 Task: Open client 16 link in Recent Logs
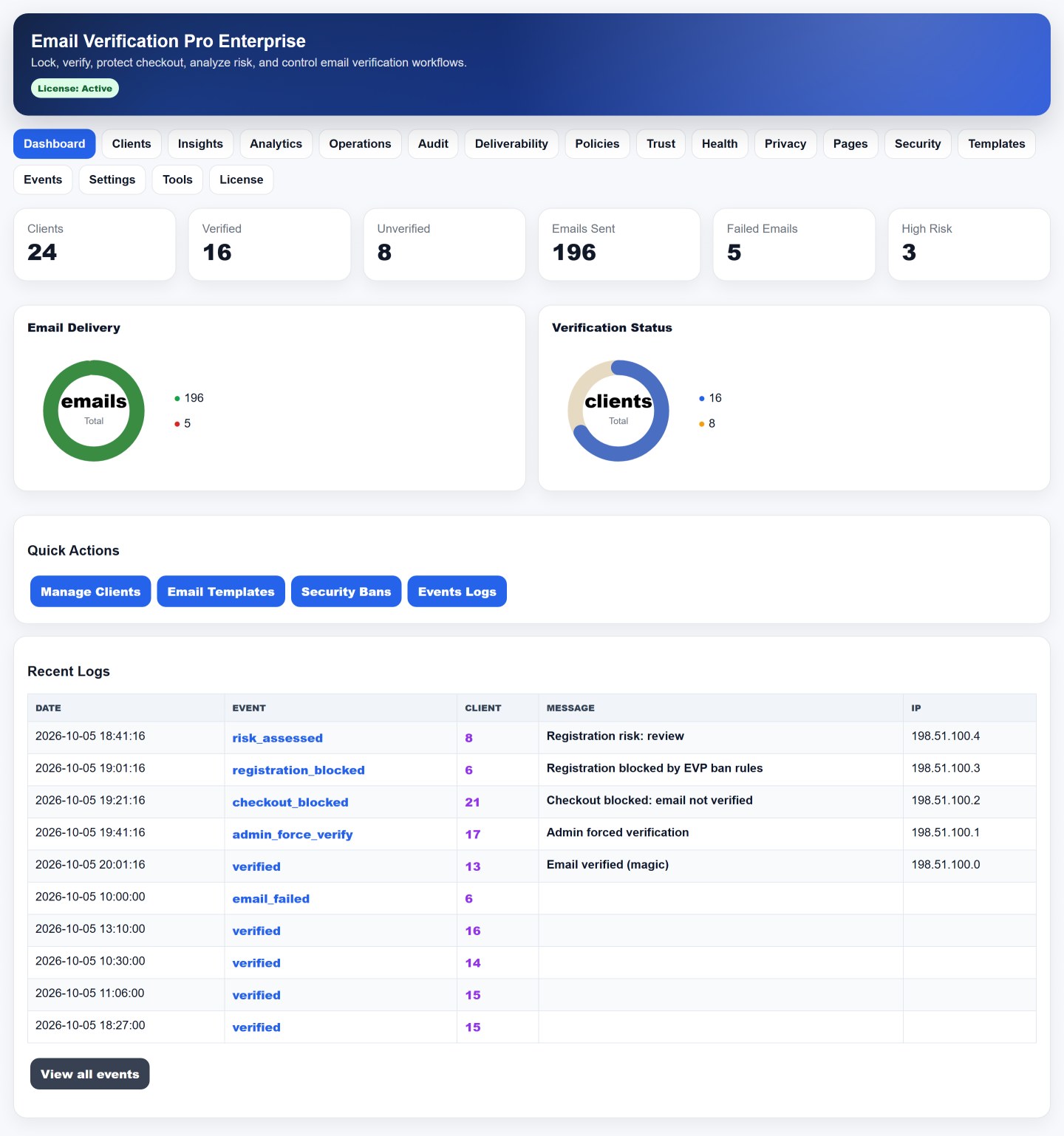pyautogui.click(x=473, y=931)
